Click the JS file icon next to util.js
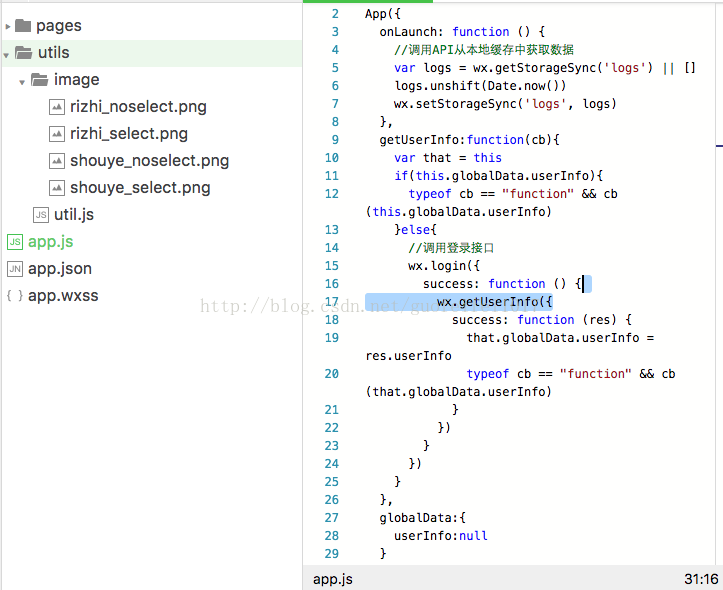 (41, 215)
